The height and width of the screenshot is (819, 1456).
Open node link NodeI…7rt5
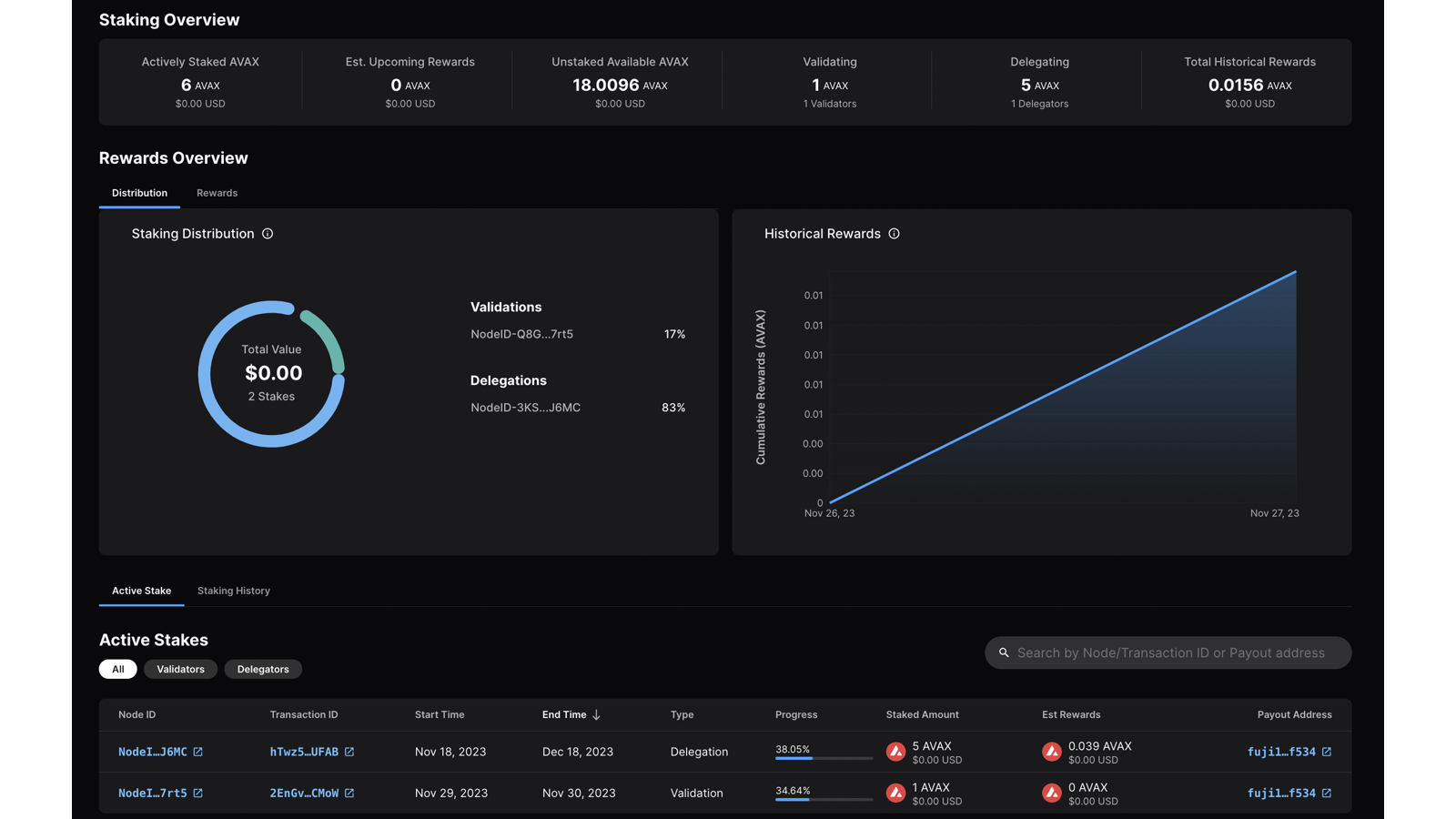[x=152, y=794]
